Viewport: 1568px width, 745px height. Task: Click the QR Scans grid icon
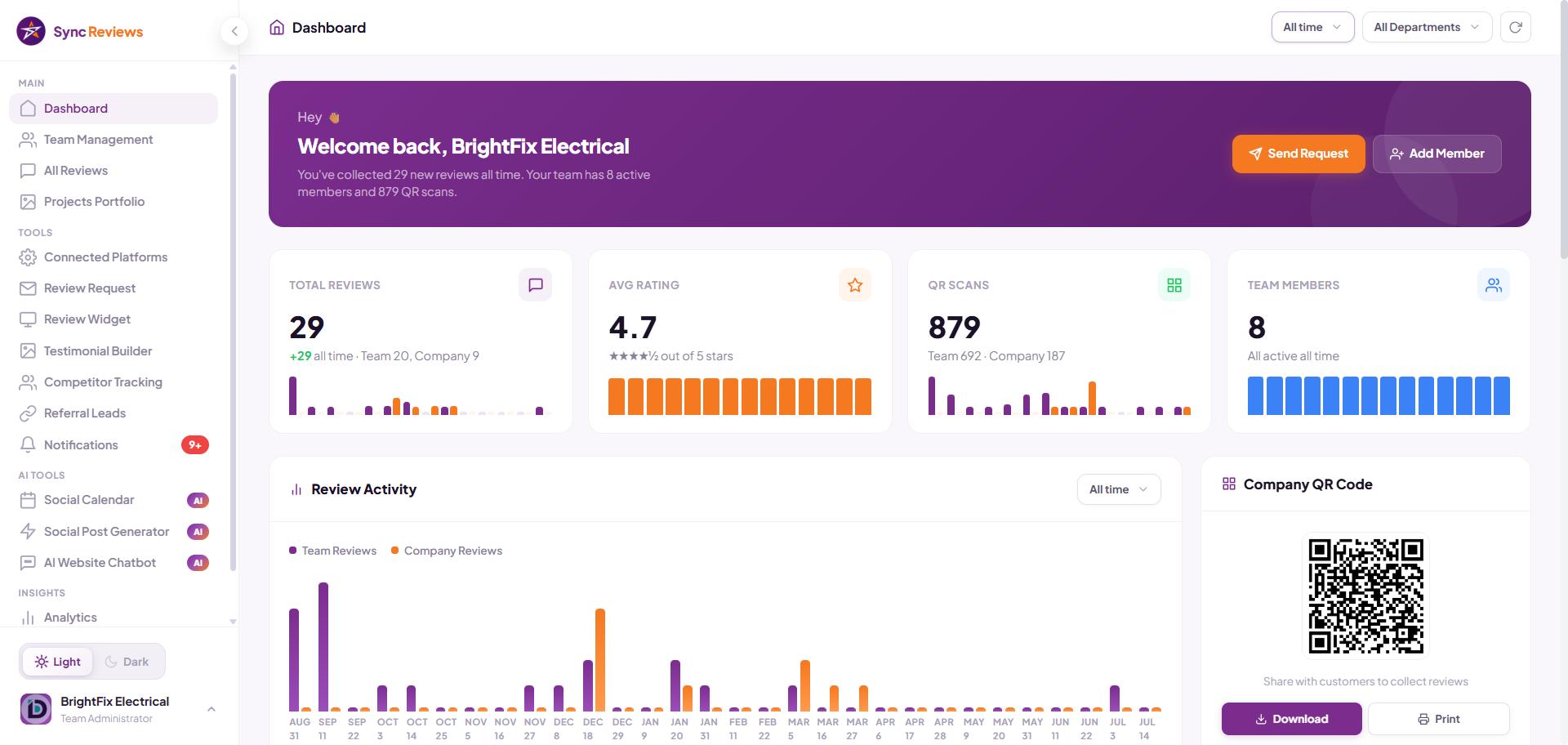[x=1174, y=285]
